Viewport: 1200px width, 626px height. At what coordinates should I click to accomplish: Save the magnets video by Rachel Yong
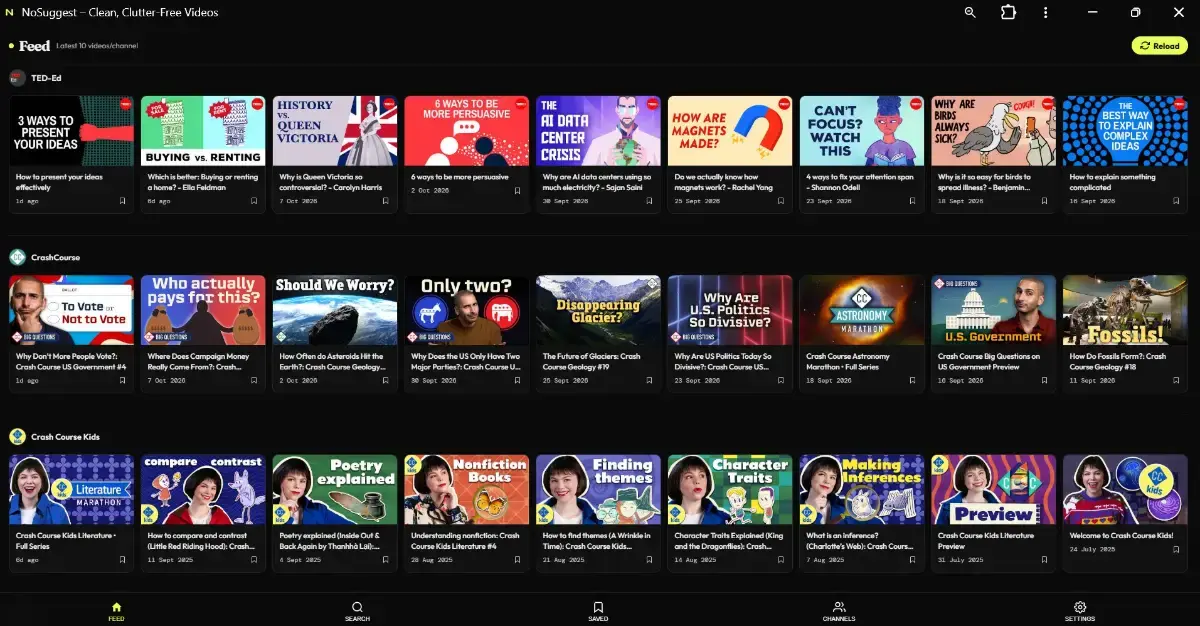[781, 201]
